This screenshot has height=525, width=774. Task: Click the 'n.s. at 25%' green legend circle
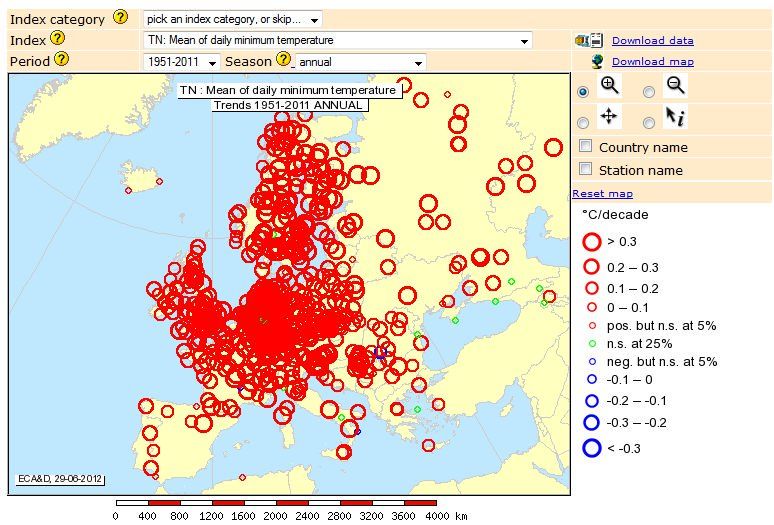point(592,343)
